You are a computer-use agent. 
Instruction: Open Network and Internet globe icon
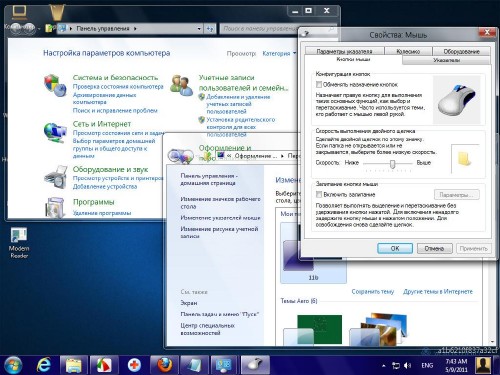coord(55,132)
